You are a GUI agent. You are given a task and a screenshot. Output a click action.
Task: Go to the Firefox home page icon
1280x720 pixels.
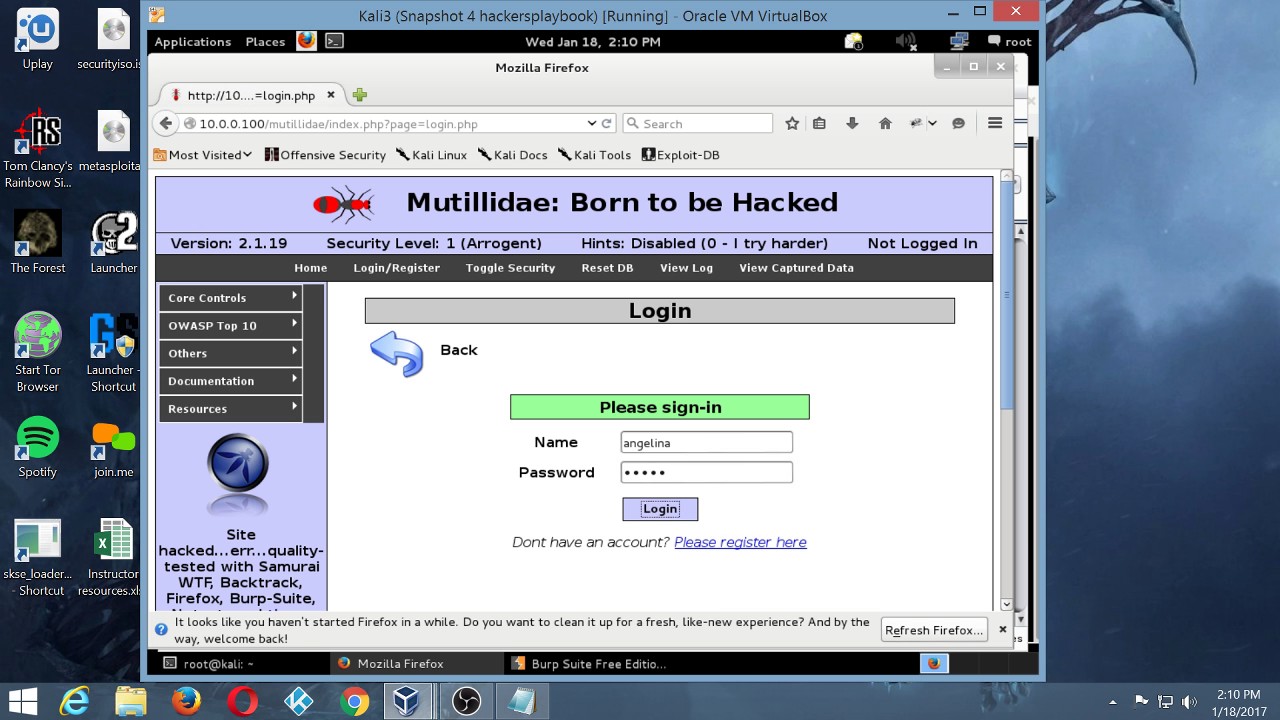click(885, 123)
